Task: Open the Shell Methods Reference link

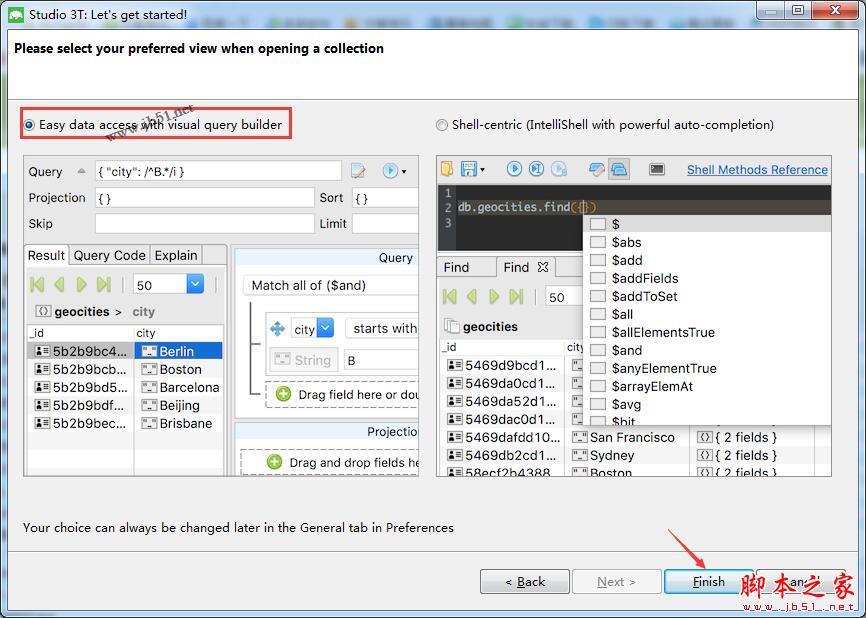Action: point(757,170)
